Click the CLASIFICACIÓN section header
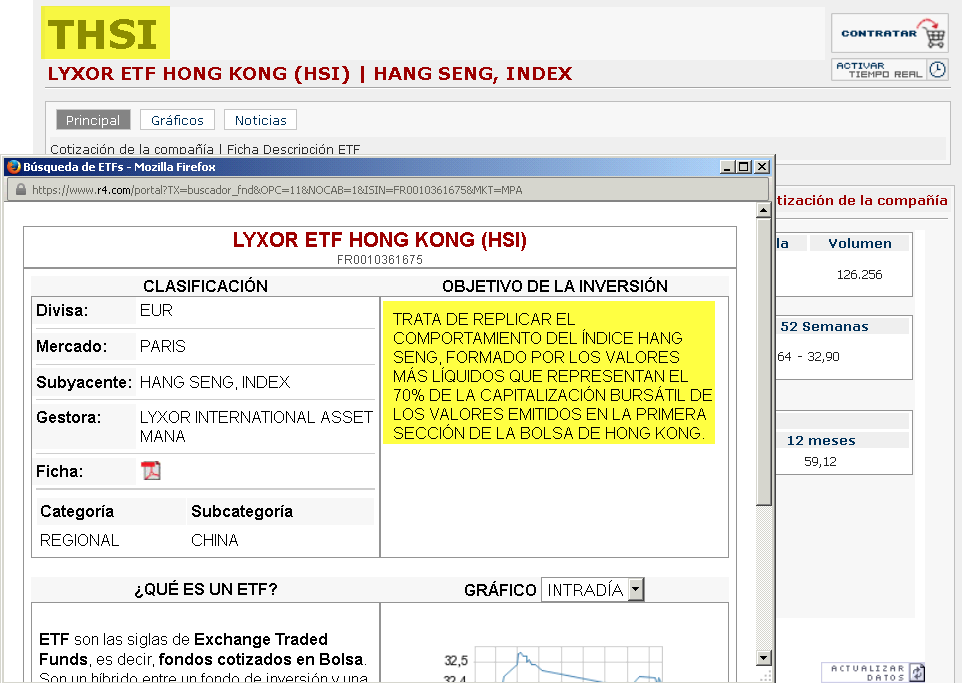The width and height of the screenshot is (962, 683). click(x=206, y=286)
